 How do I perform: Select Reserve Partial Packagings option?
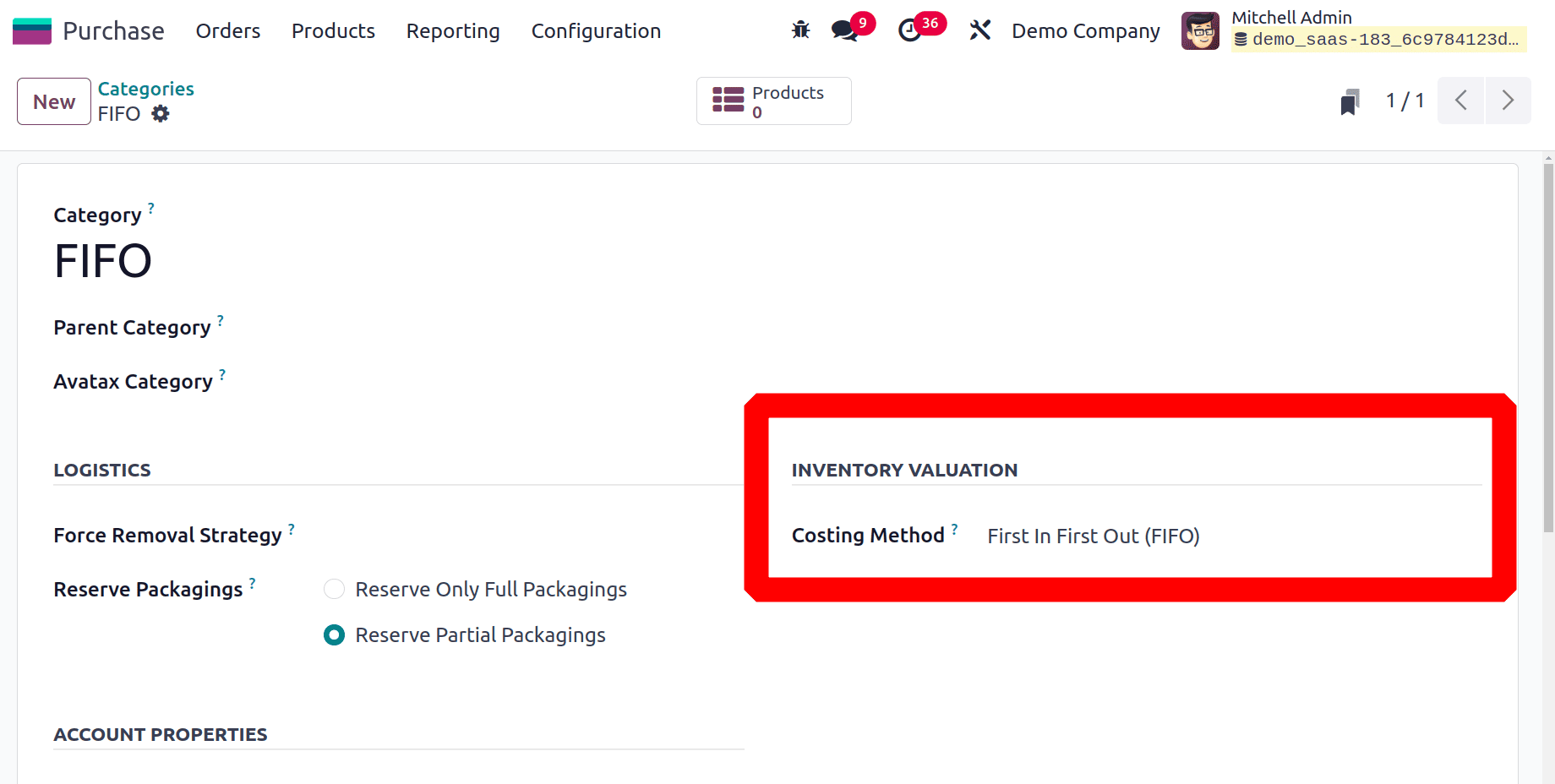coord(335,634)
